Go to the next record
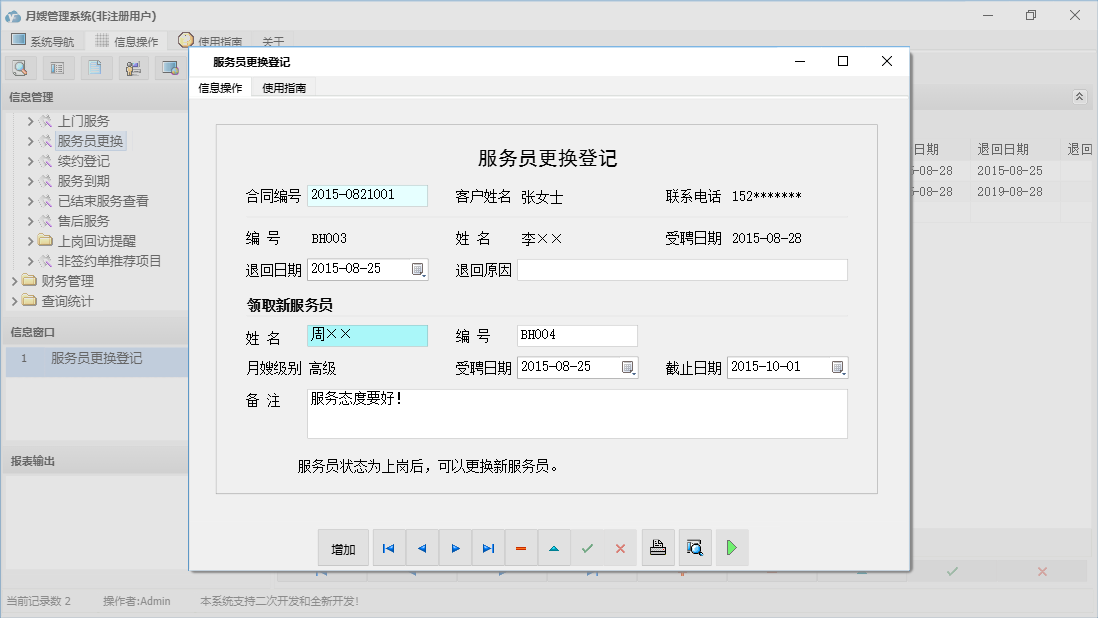The height and width of the screenshot is (618, 1098). [454, 547]
